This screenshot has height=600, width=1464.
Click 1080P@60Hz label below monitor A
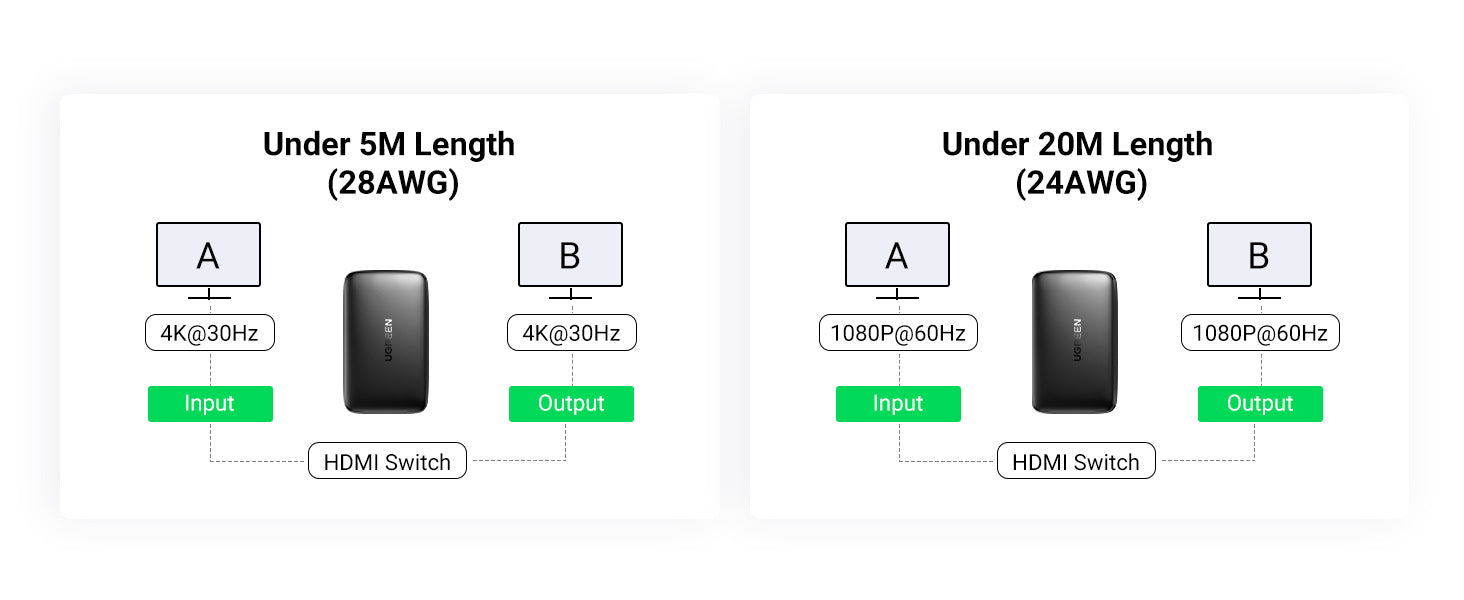(x=898, y=333)
